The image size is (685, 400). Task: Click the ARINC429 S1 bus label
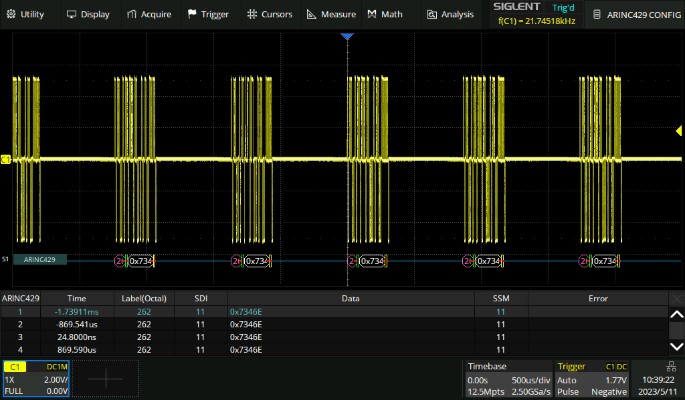pyautogui.click(x=40, y=260)
